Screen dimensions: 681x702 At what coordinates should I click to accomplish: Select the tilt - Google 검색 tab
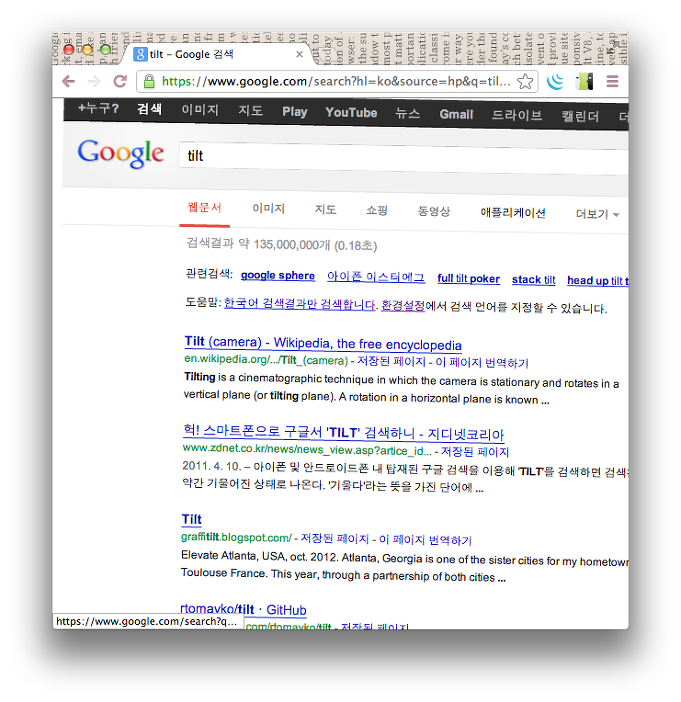tap(217, 54)
